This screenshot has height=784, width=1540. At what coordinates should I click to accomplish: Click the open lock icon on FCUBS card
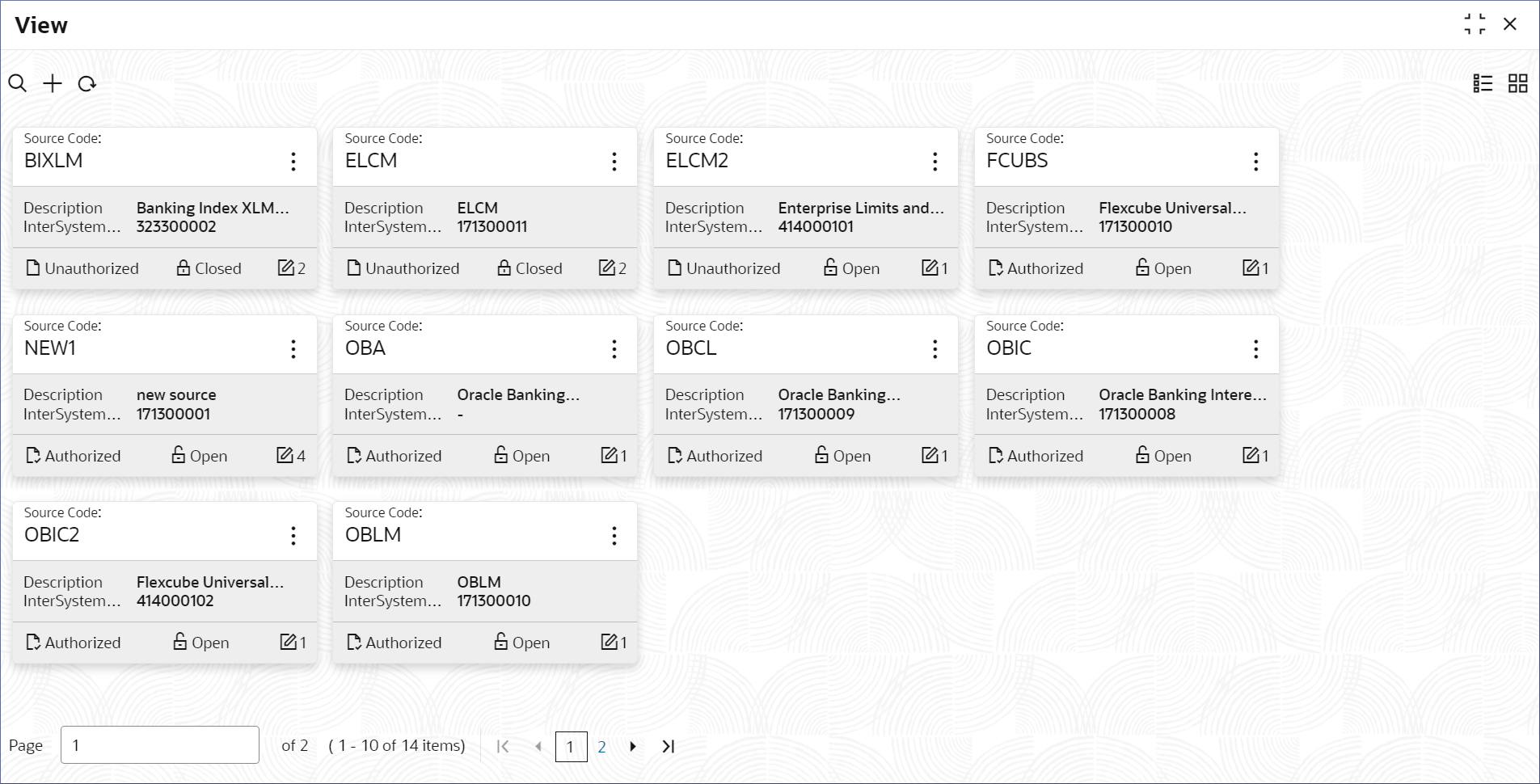tap(1142, 267)
